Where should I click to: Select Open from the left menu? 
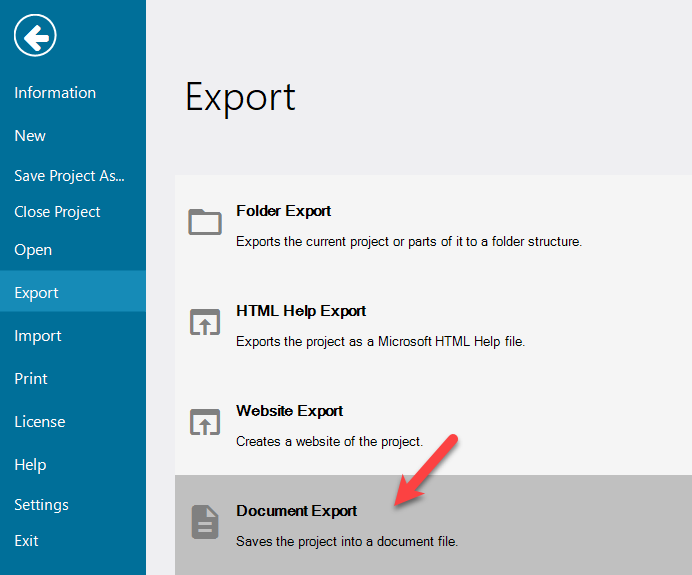click(33, 250)
